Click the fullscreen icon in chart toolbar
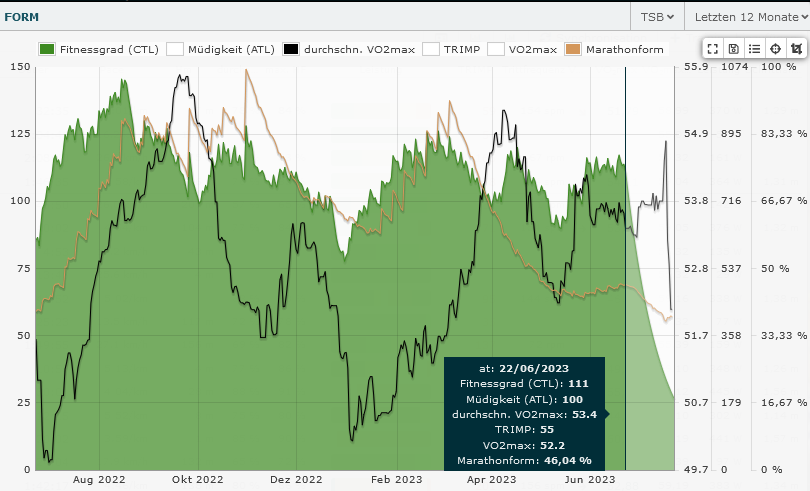 [712, 48]
